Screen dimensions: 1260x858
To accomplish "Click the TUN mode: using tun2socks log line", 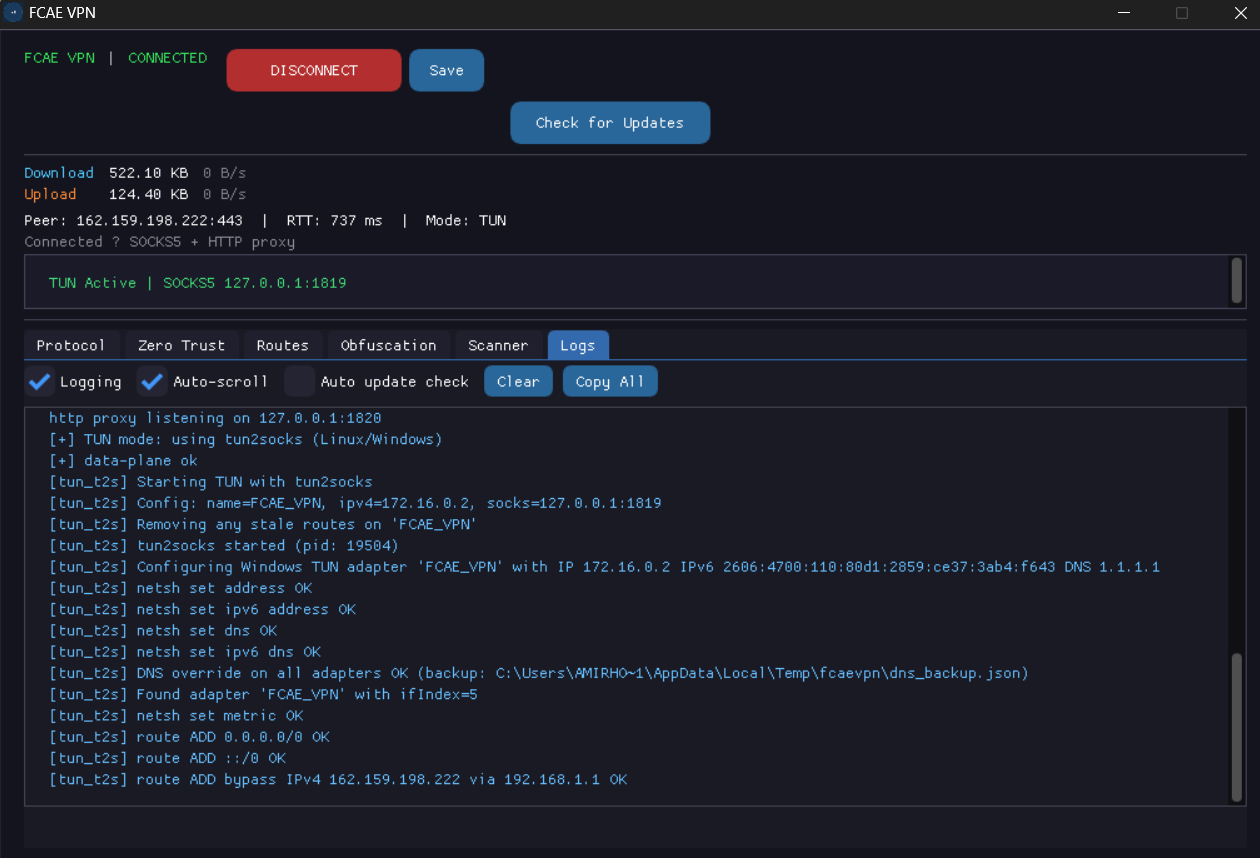I will [x=245, y=439].
